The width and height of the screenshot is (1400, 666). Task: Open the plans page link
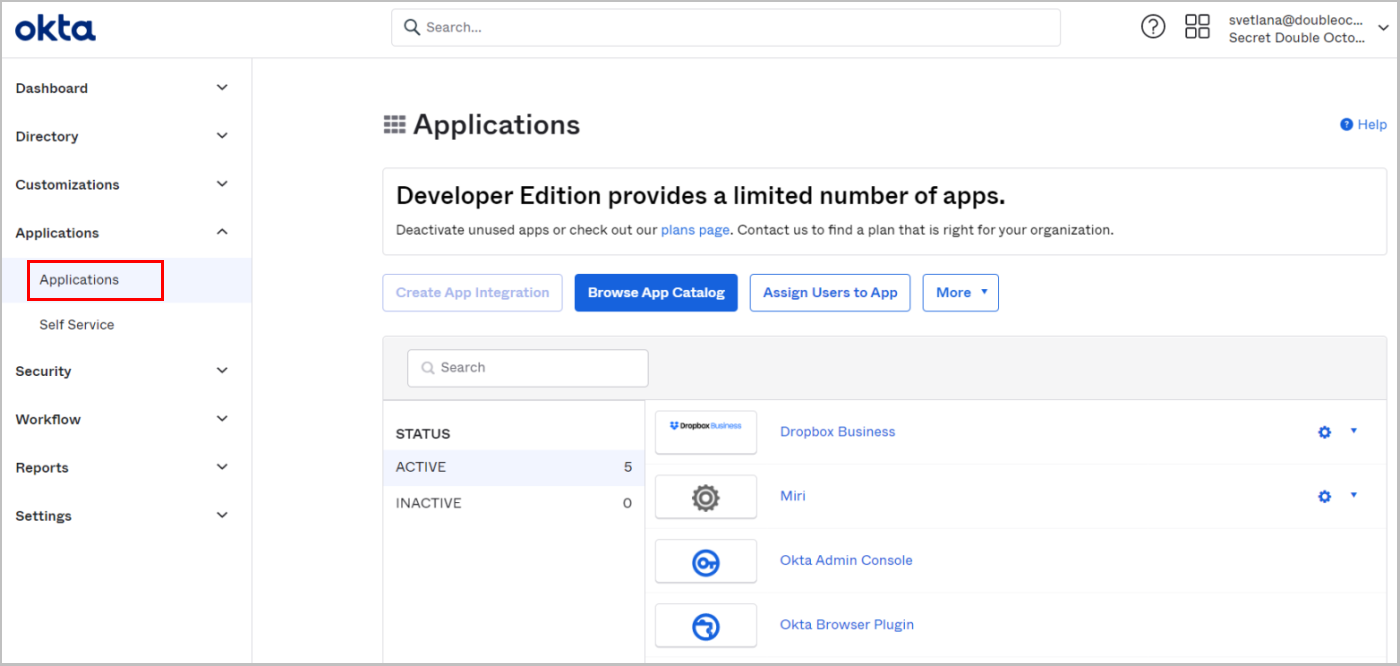[x=695, y=230]
